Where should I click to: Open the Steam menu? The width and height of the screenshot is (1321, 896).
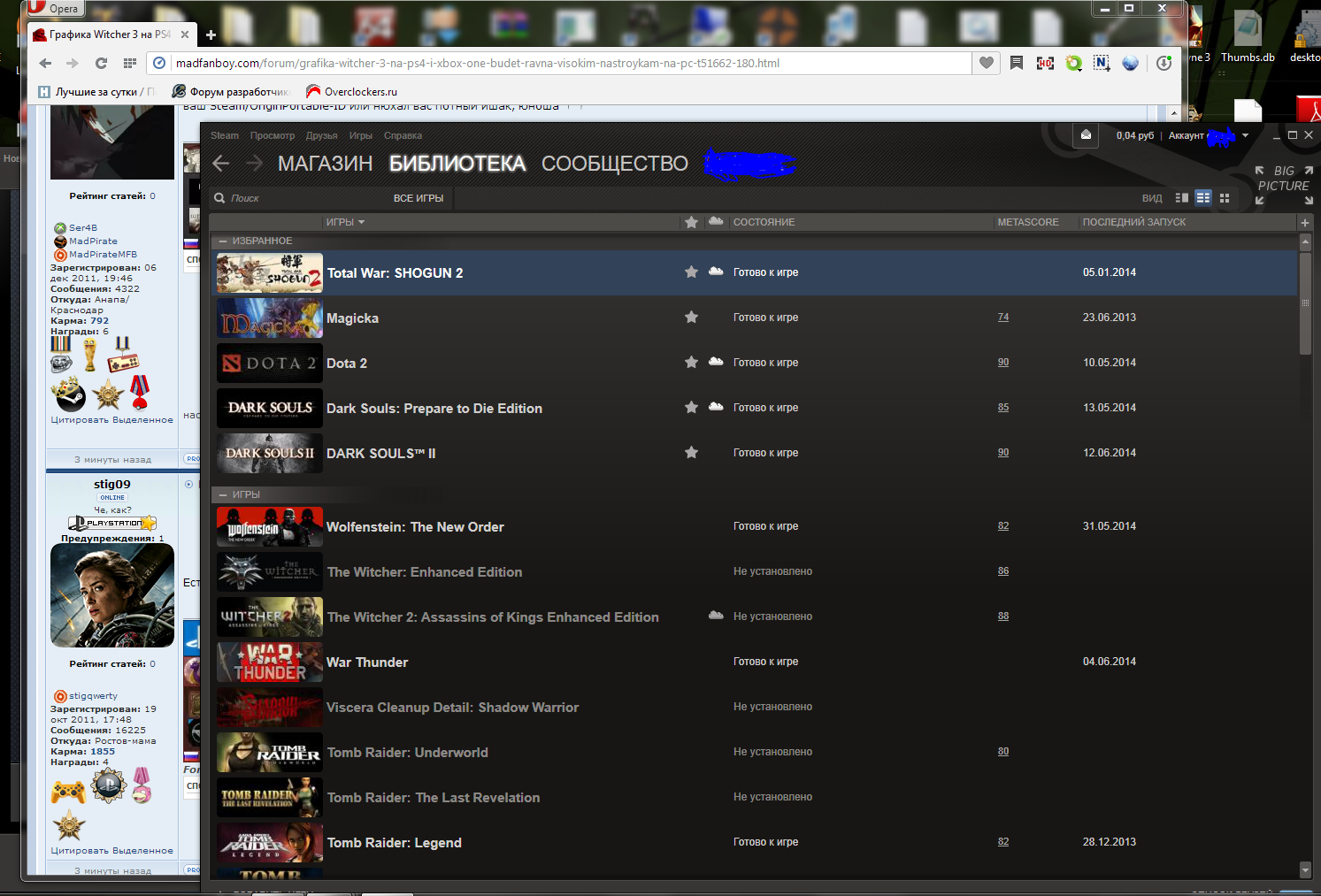(225, 135)
